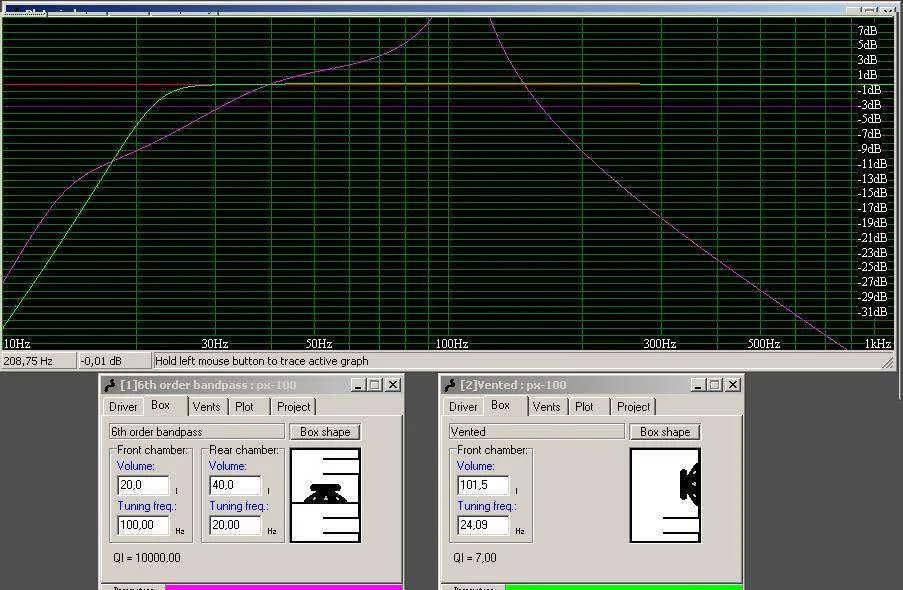Open the Plot tab in bandpass window
Screen dimensions: 903x590
(244, 407)
